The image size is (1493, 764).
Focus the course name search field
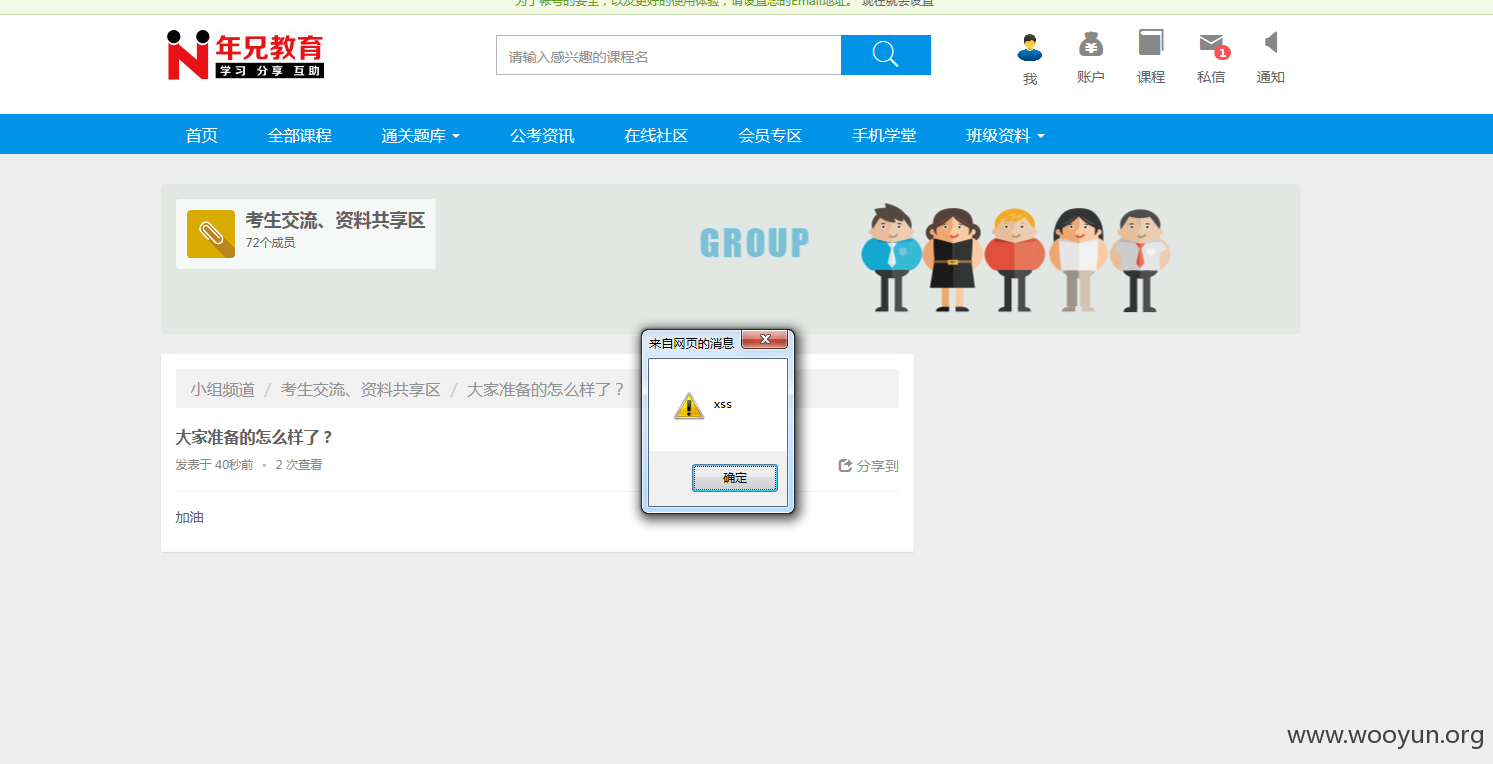[669, 55]
